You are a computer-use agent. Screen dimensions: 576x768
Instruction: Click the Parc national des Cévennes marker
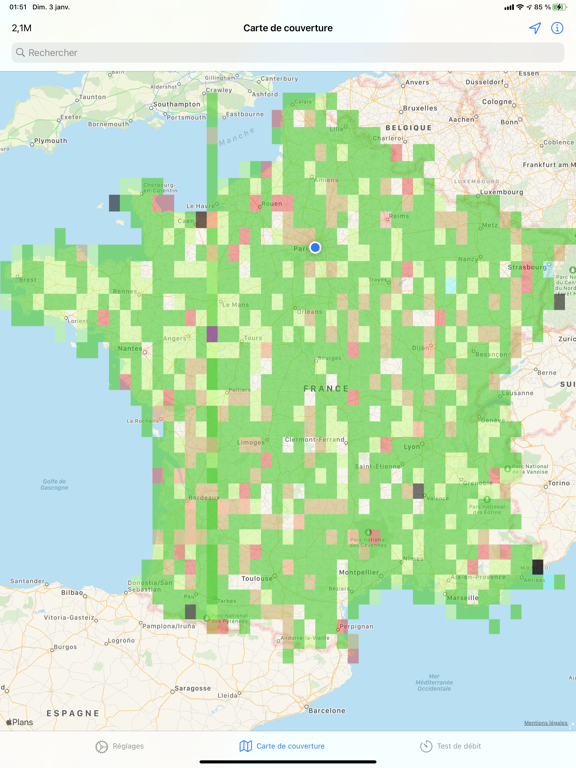tap(368, 532)
